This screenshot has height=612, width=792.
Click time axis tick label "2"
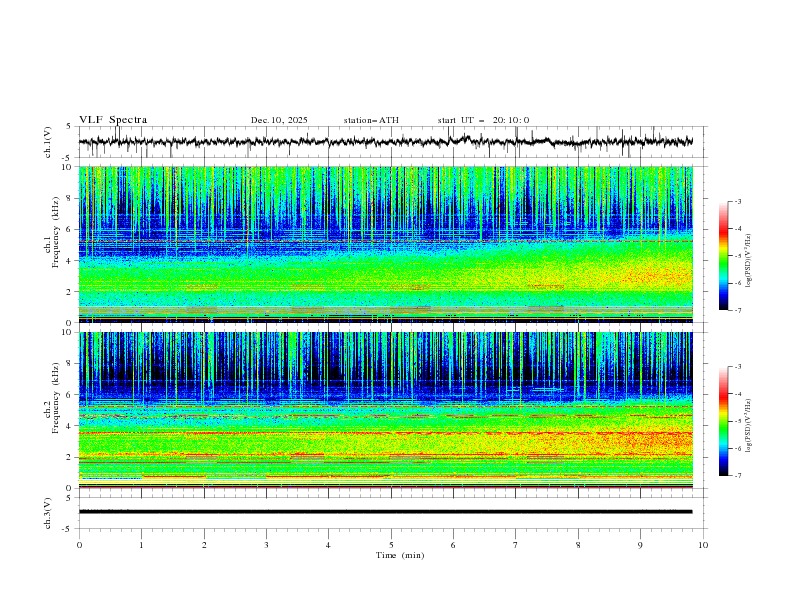204,545
